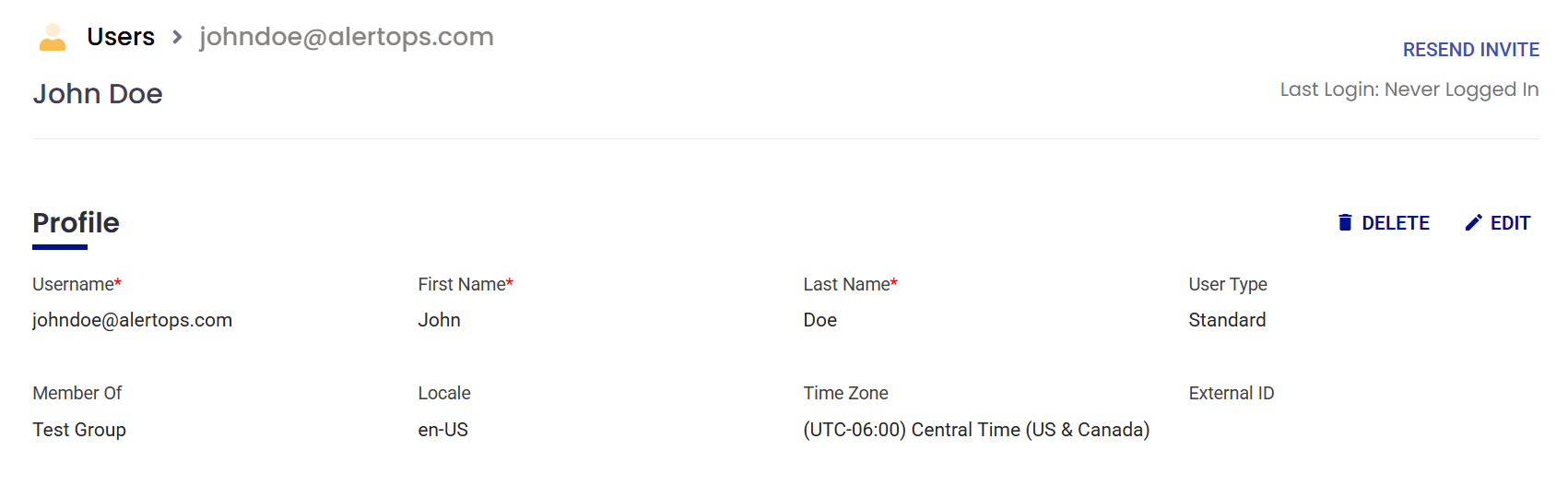Click the orange user avatar icon
This screenshot has height=498, width=1568.
pos(53,37)
